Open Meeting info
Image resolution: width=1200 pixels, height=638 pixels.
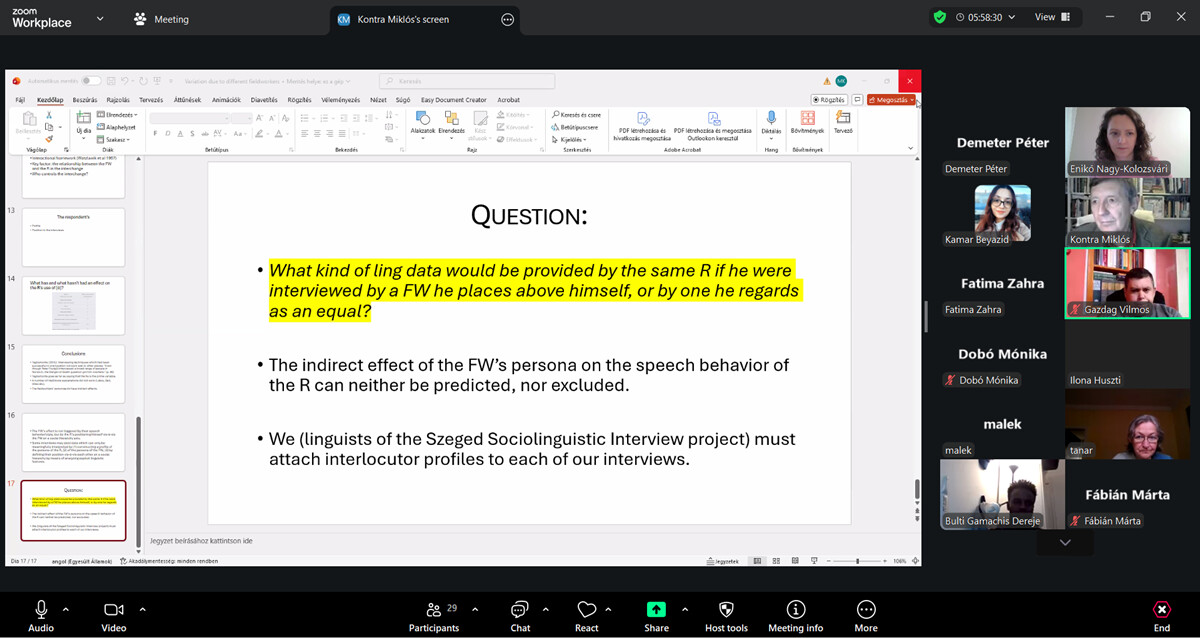tap(795, 611)
